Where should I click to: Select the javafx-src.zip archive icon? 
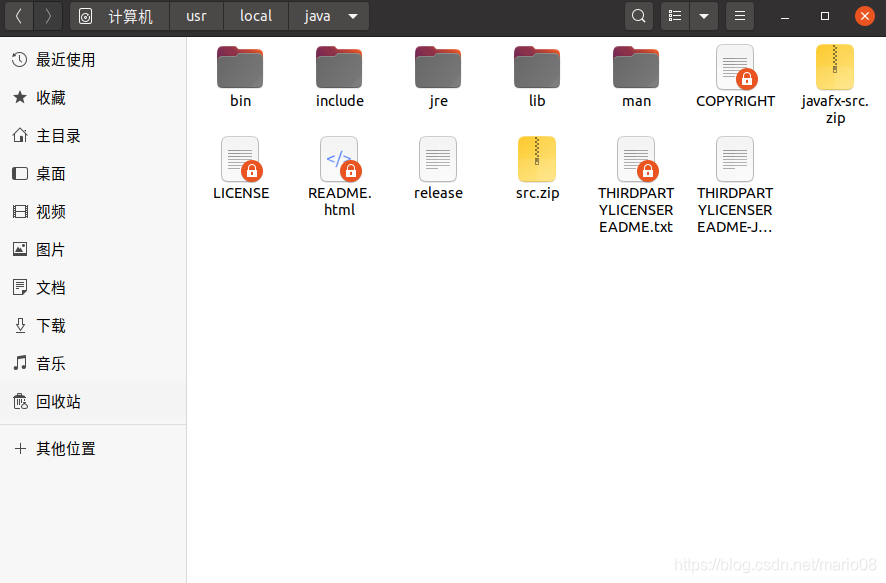[x=835, y=67]
